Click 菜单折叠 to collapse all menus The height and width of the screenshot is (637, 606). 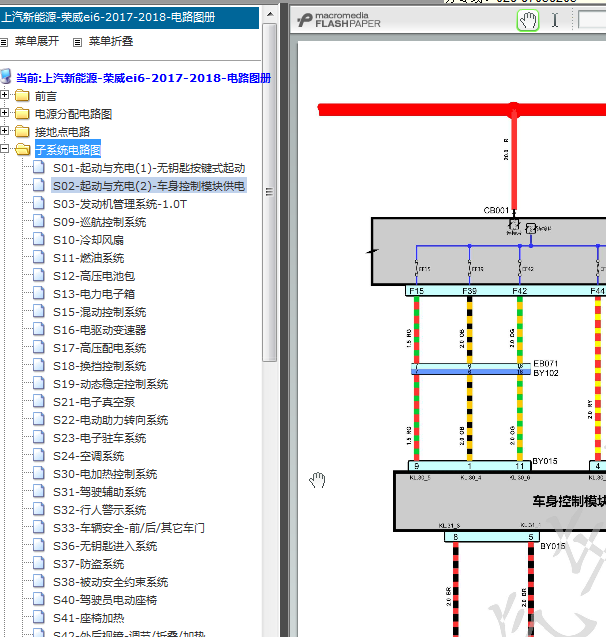[111, 41]
